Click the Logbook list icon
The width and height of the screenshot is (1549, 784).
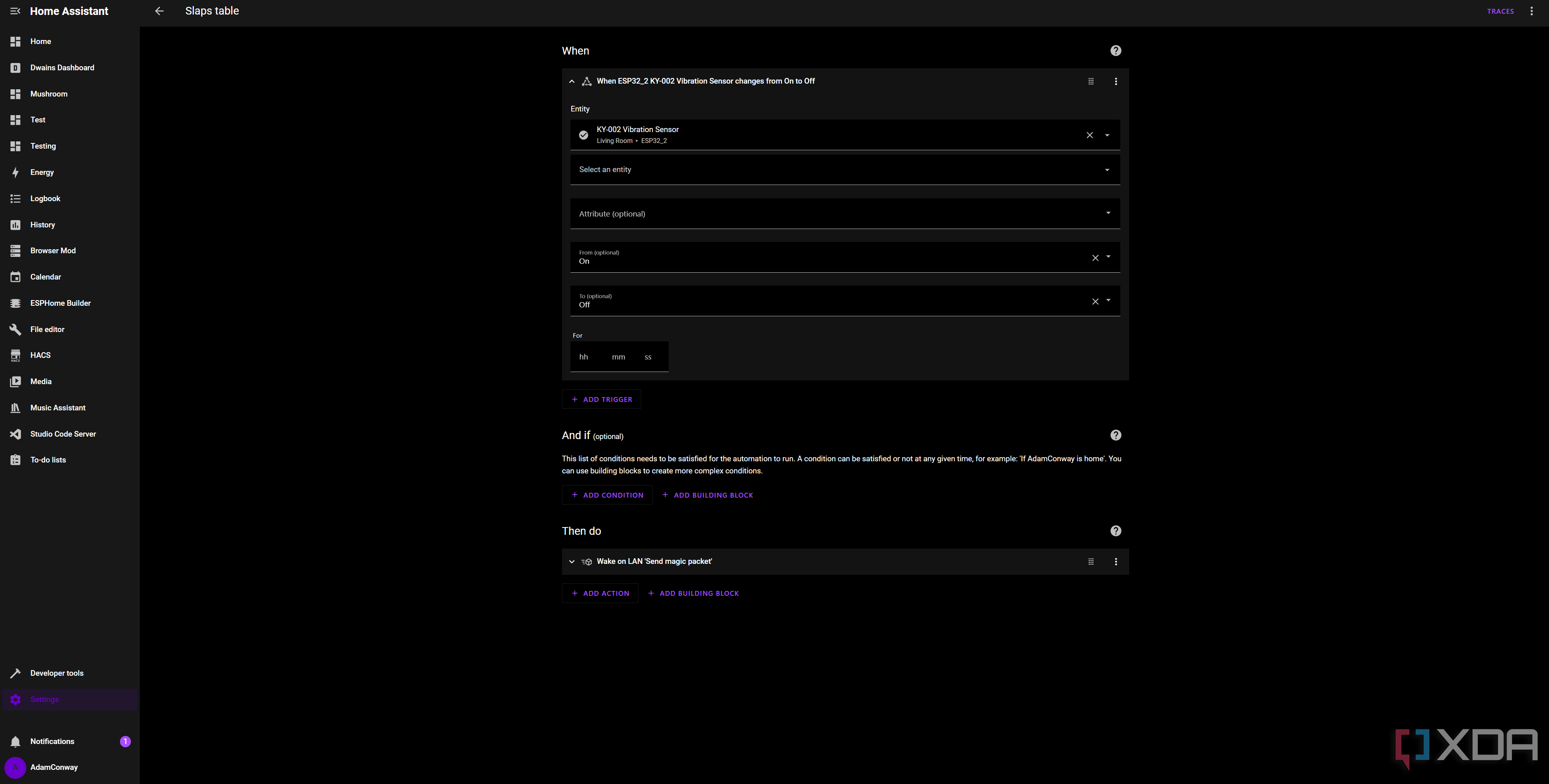[x=16, y=198]
